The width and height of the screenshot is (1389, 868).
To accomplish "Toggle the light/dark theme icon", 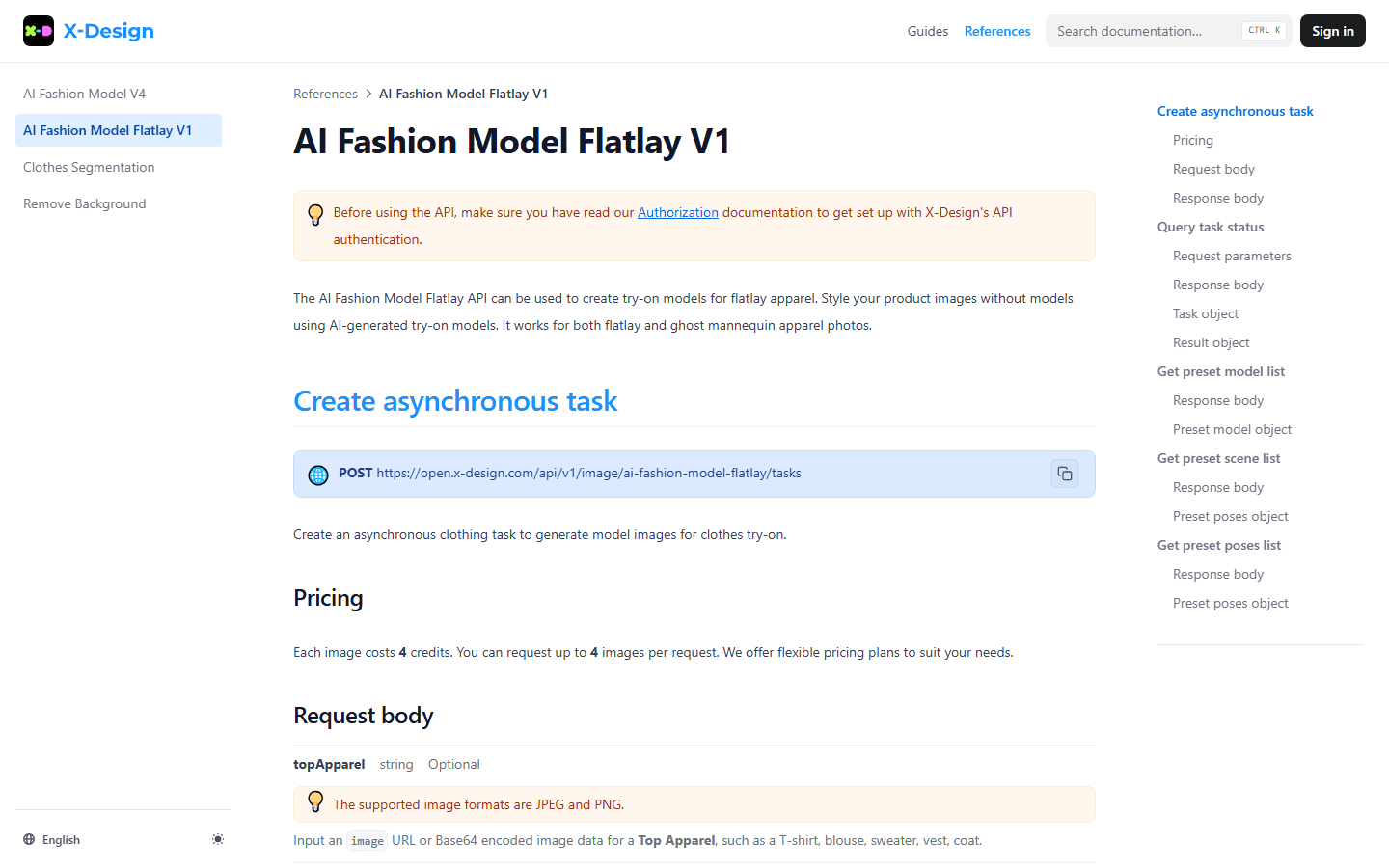I will (218, 839).
